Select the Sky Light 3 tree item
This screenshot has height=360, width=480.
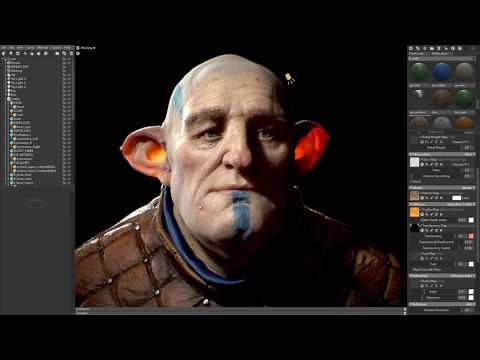(x=18, y=87)
